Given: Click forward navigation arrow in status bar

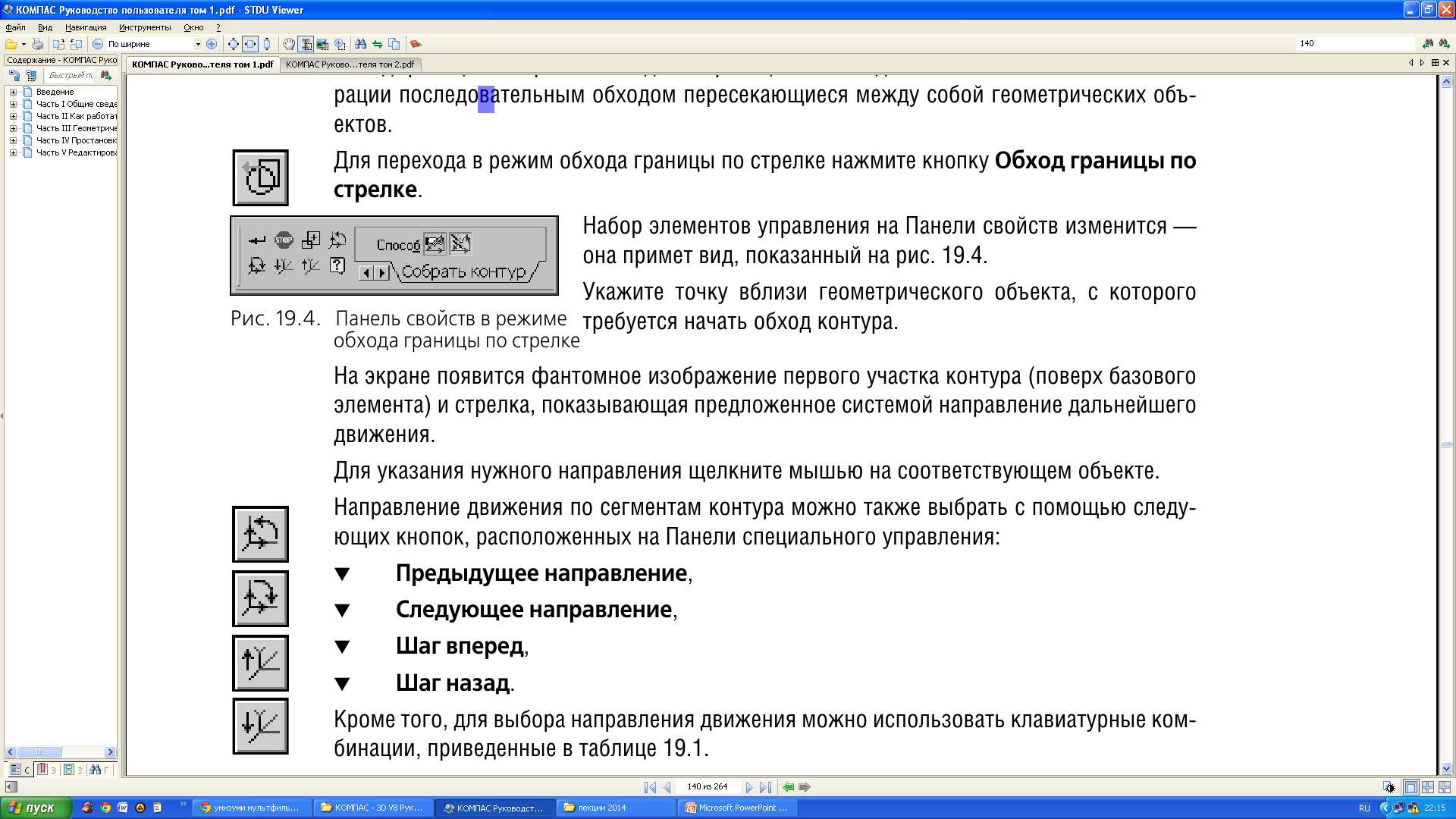Looking at the screenshot, I should [805, 787].
